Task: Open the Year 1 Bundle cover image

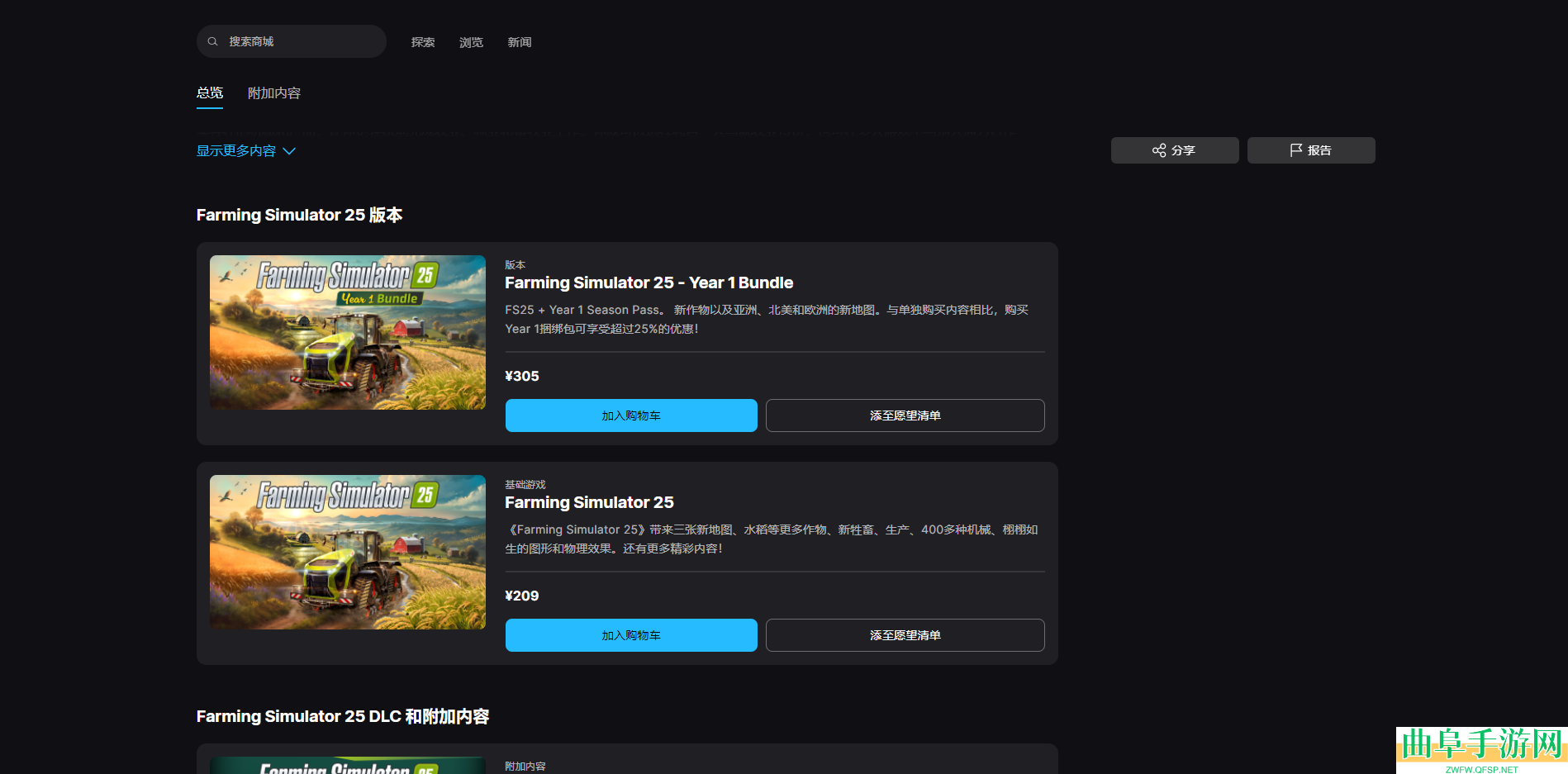Action: tap(348, 332)
